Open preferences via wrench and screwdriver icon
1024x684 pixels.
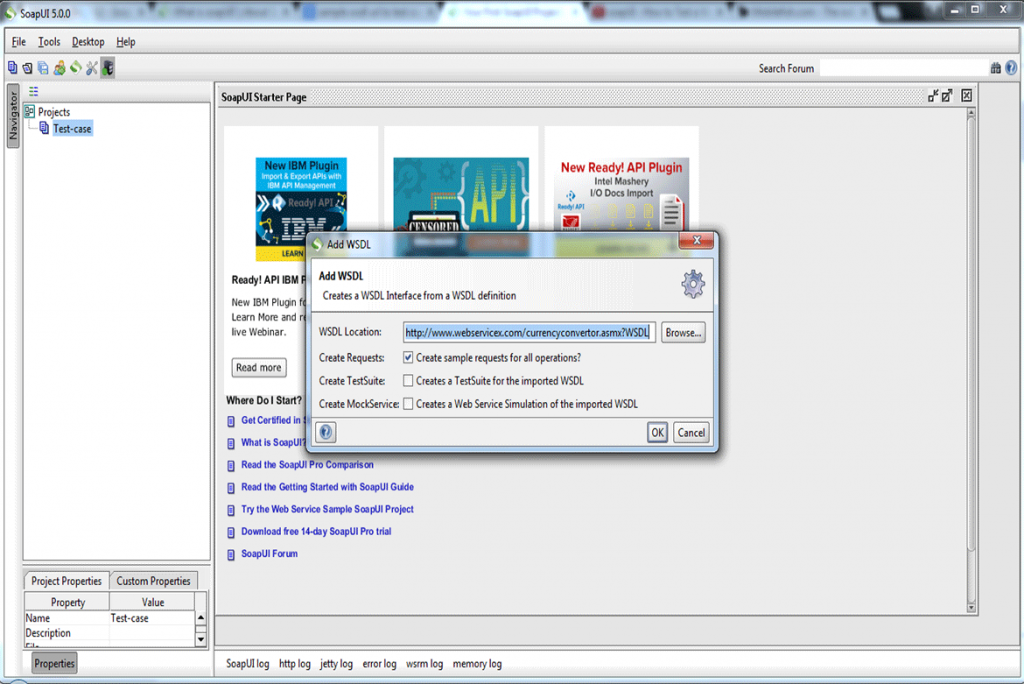pyautogui.click(x=91, y=67)
